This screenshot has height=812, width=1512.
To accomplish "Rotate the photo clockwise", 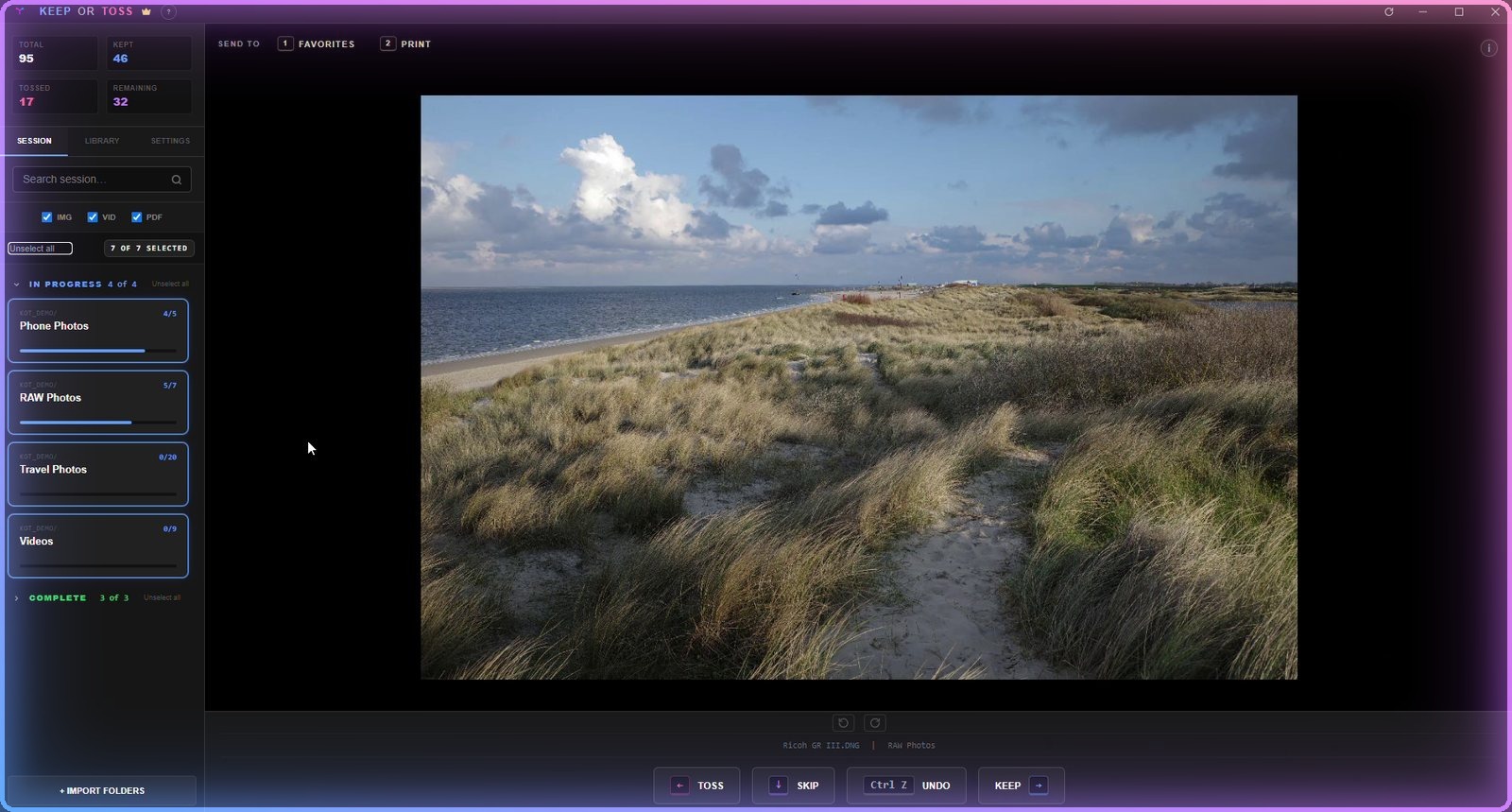I will (x=875, y=723).
